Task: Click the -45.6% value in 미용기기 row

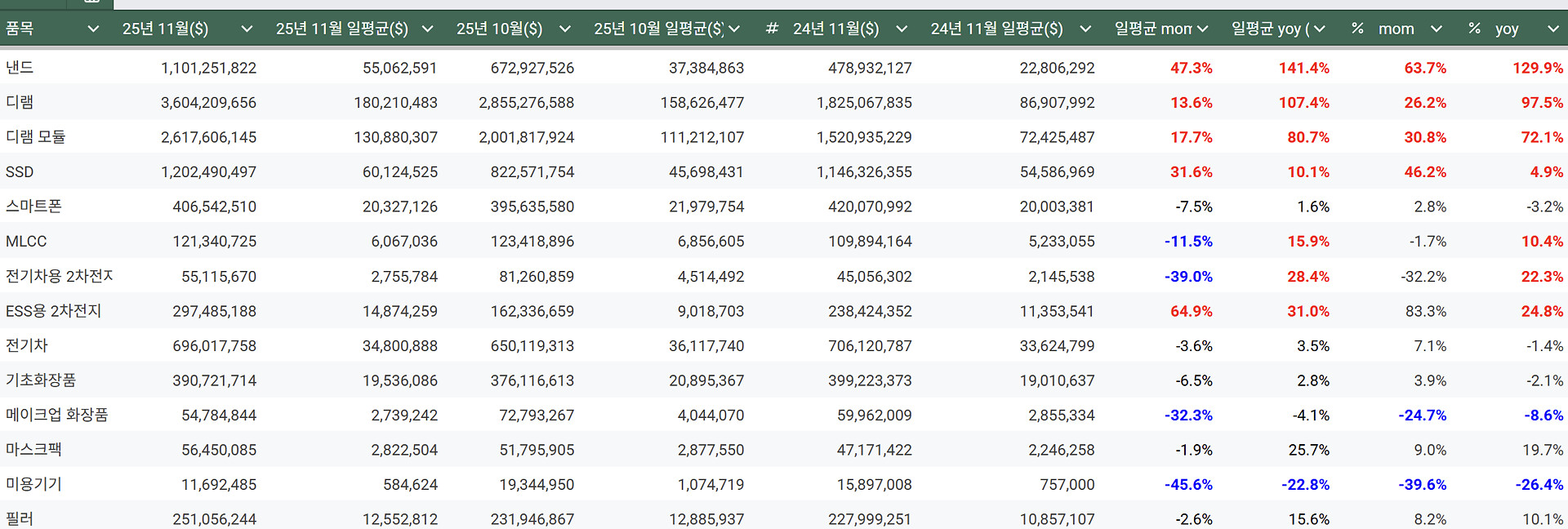Action: (x=1188, y=485)
